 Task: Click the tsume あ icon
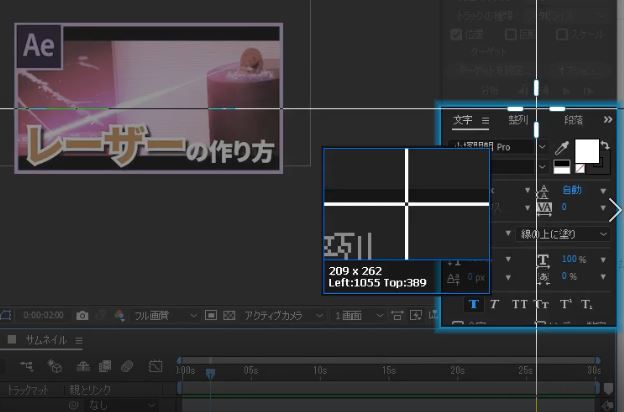(543, 277)
